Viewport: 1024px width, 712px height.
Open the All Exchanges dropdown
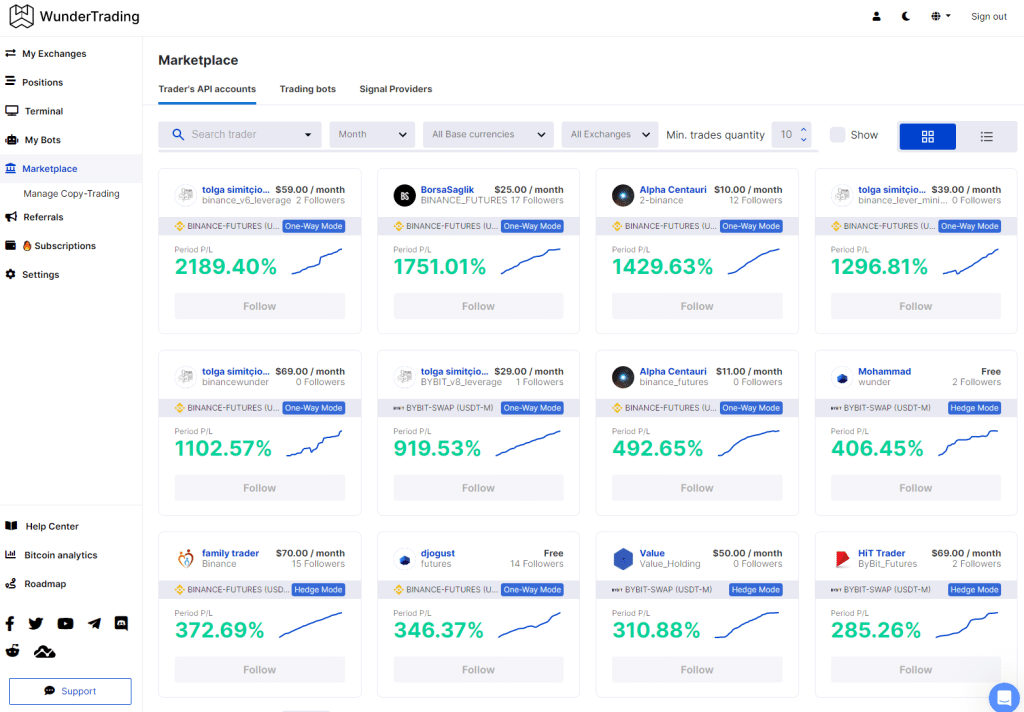(609, 134)
